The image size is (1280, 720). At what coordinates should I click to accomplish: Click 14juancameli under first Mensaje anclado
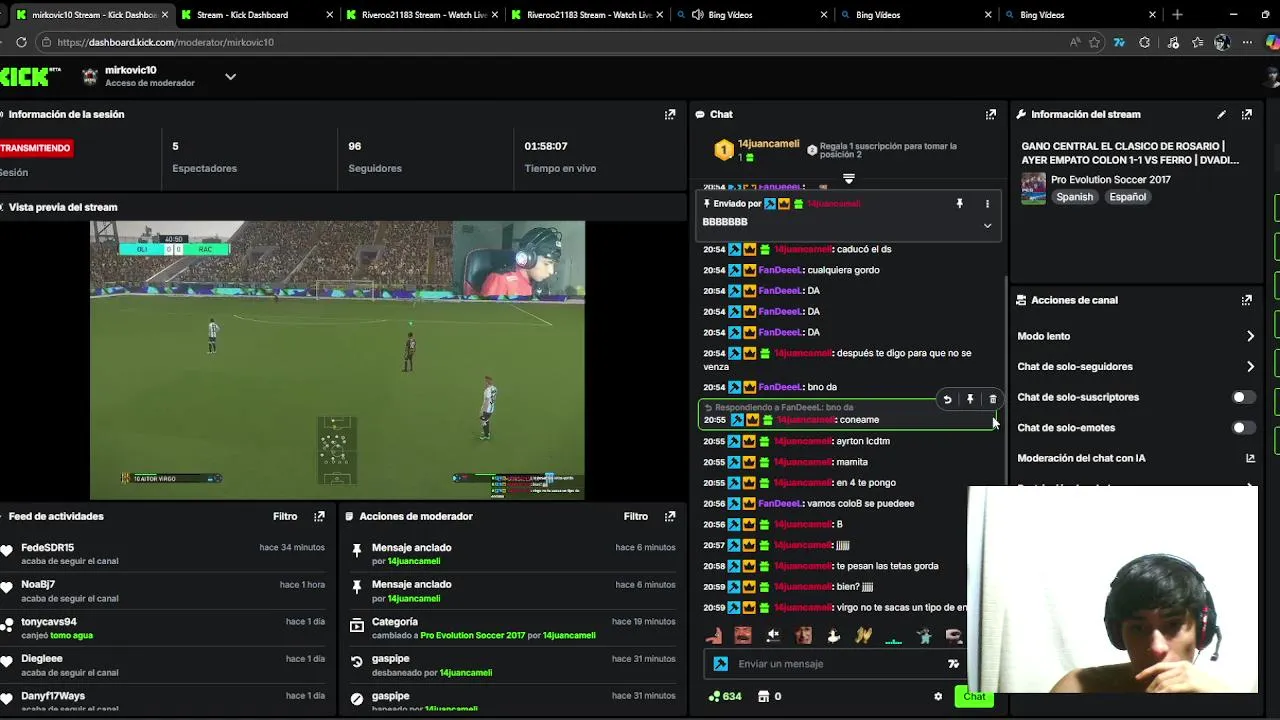[414, 561]
